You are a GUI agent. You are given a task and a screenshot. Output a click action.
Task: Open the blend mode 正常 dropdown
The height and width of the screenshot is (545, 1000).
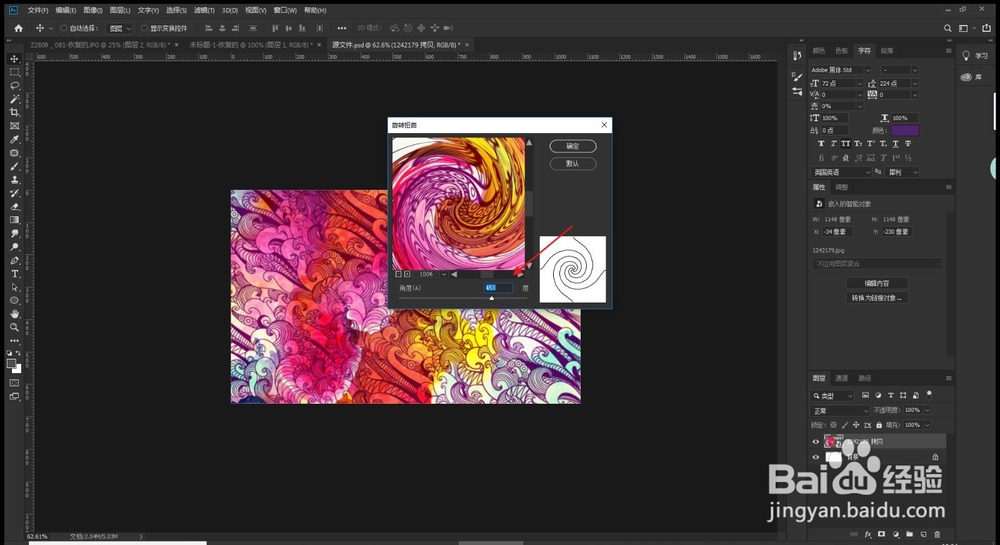click(839, 411)
